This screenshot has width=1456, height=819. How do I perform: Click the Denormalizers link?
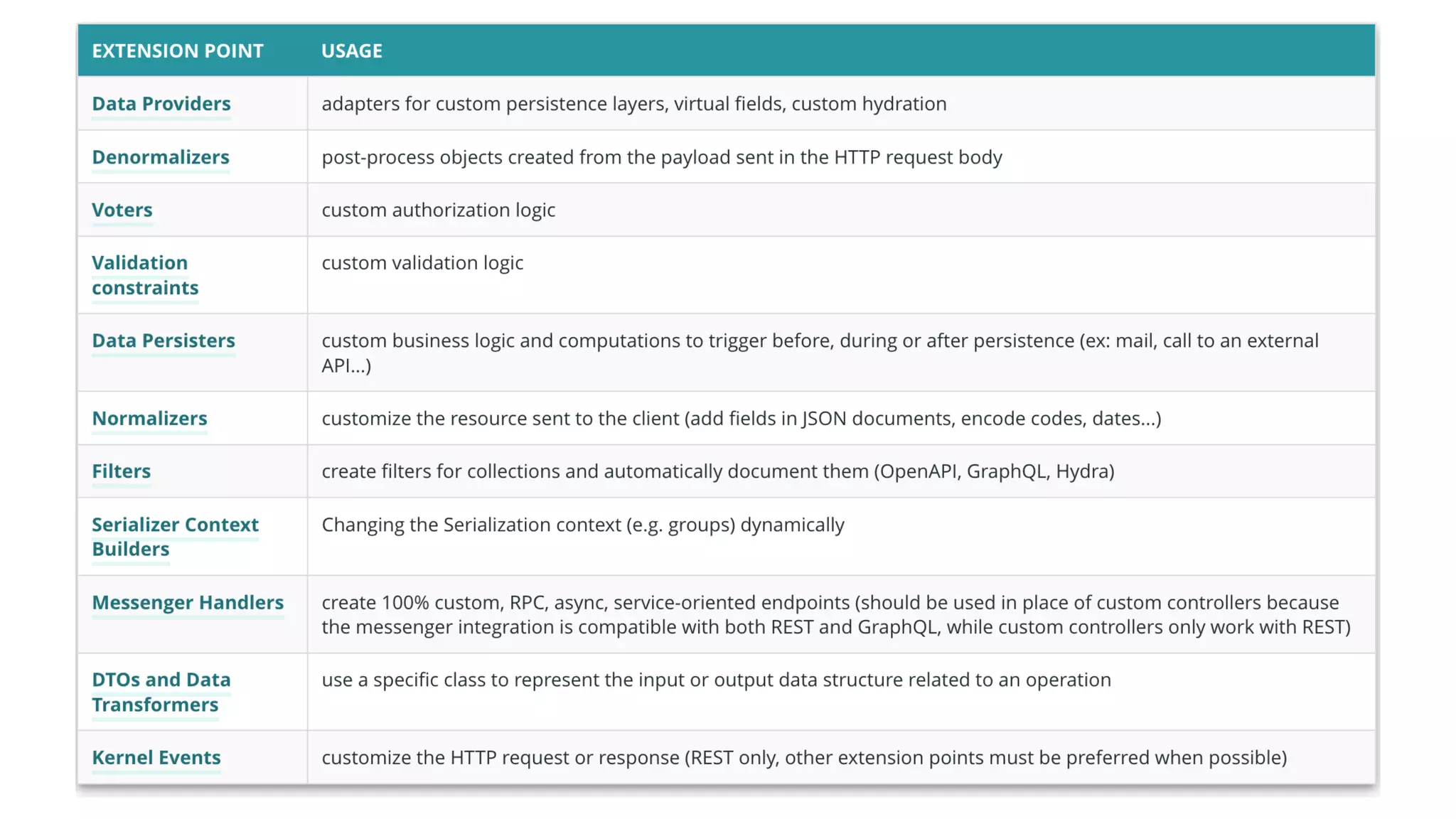coord(161,157)
